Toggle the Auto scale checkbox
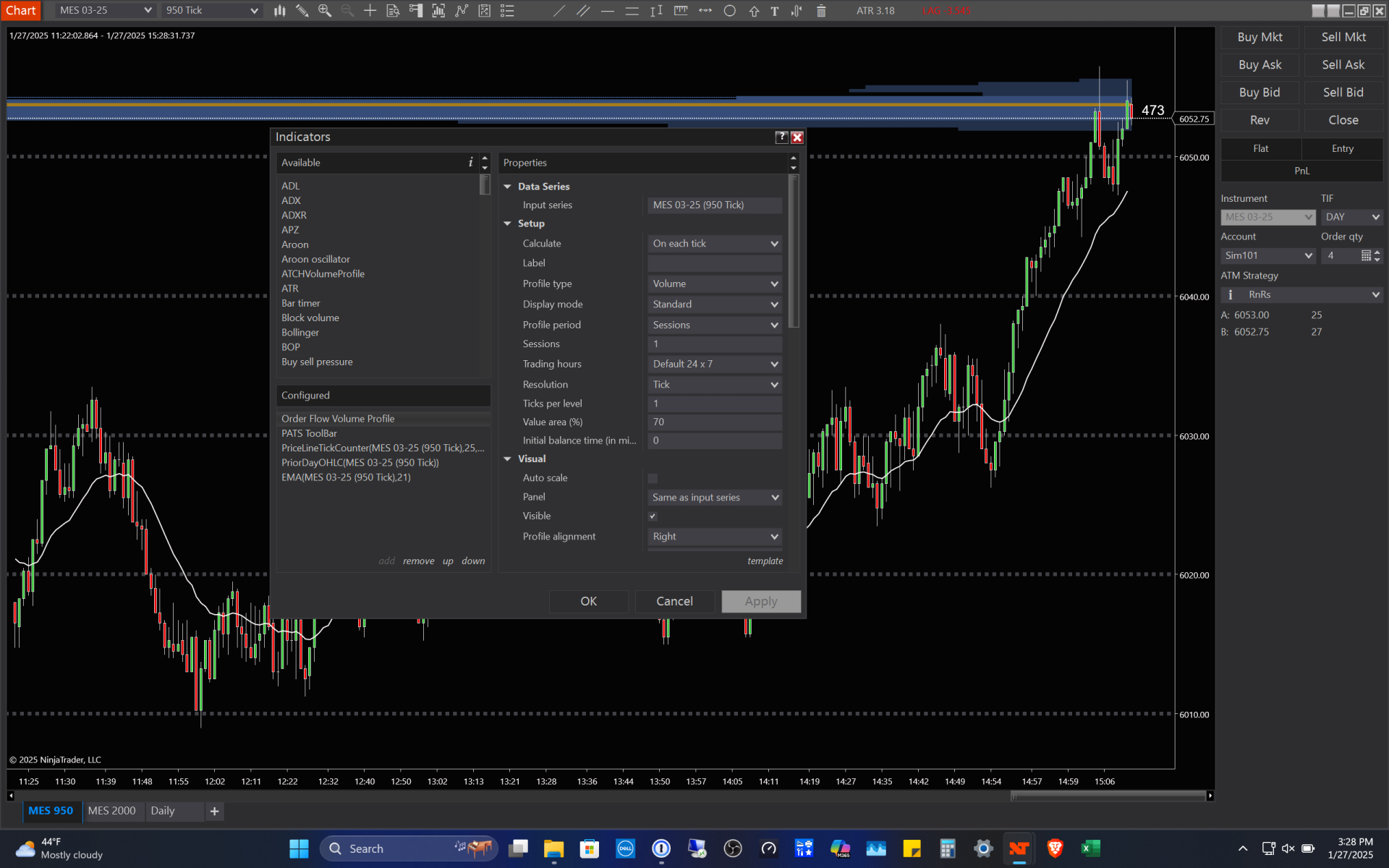 [653, 478]
